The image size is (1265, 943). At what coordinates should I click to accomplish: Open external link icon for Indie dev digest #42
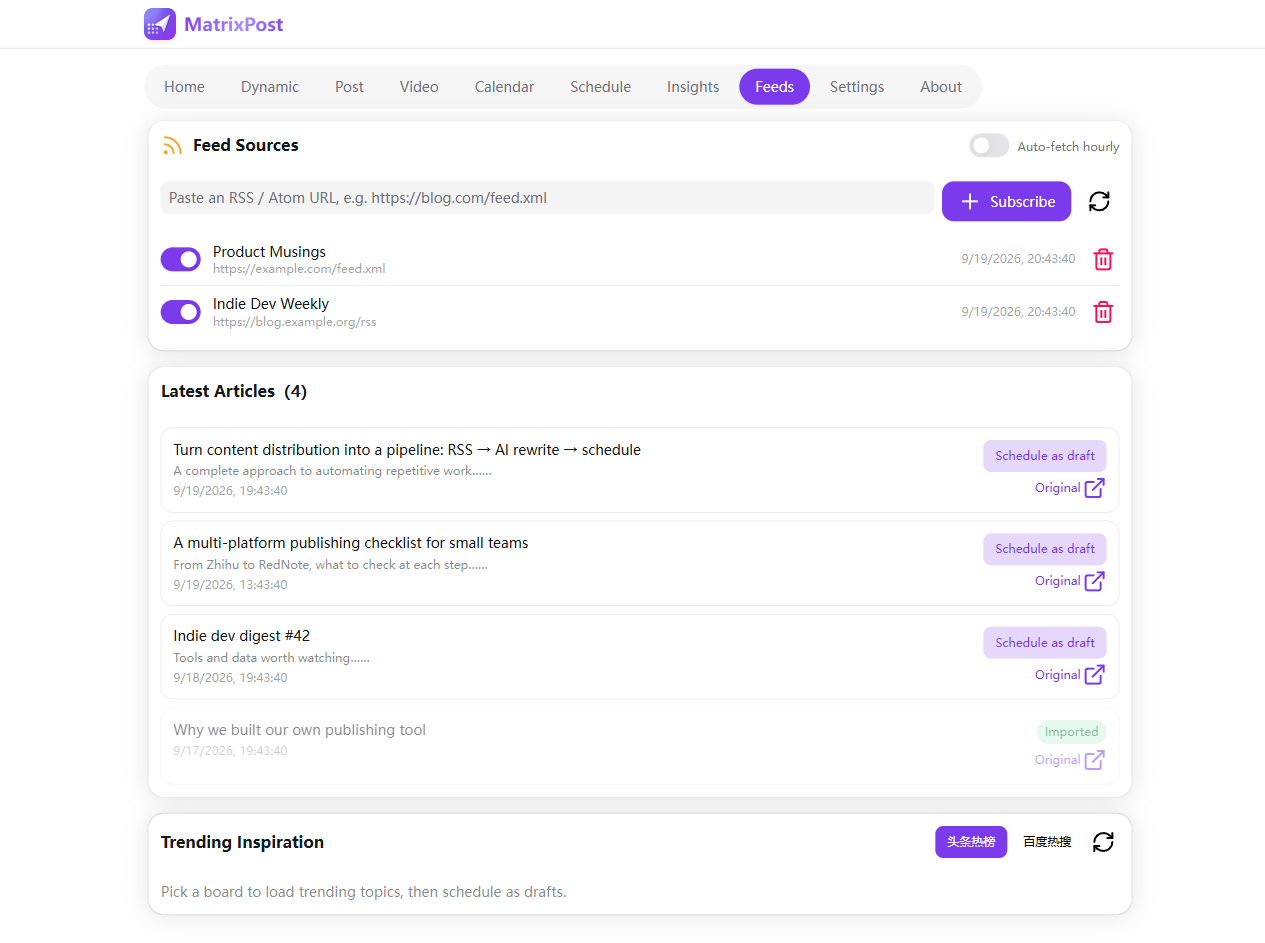pyautogui.click(x=1095, y=675)
